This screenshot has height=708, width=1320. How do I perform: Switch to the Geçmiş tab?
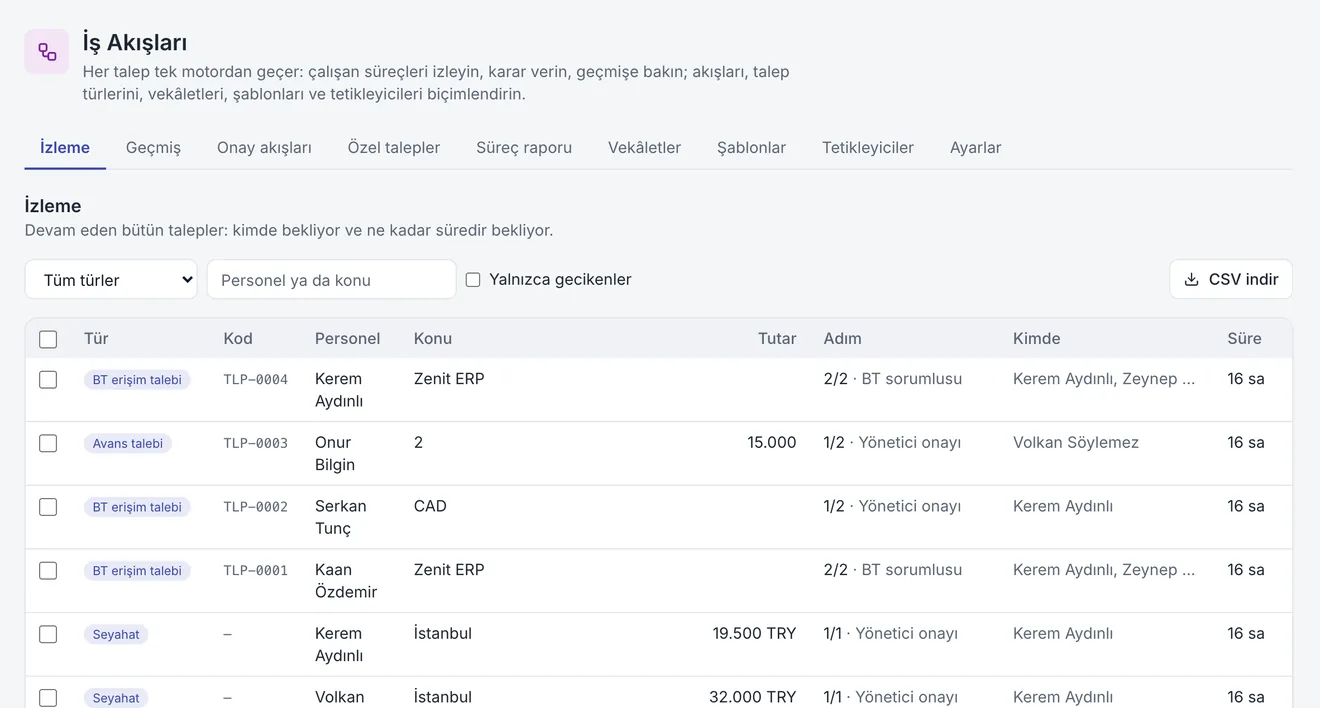pos(153,147)
